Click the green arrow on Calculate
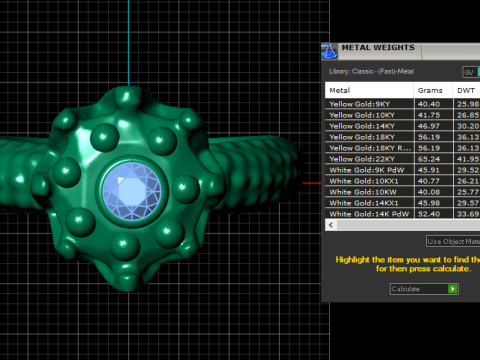Screen dimensions: 480x360 [453, 289]
